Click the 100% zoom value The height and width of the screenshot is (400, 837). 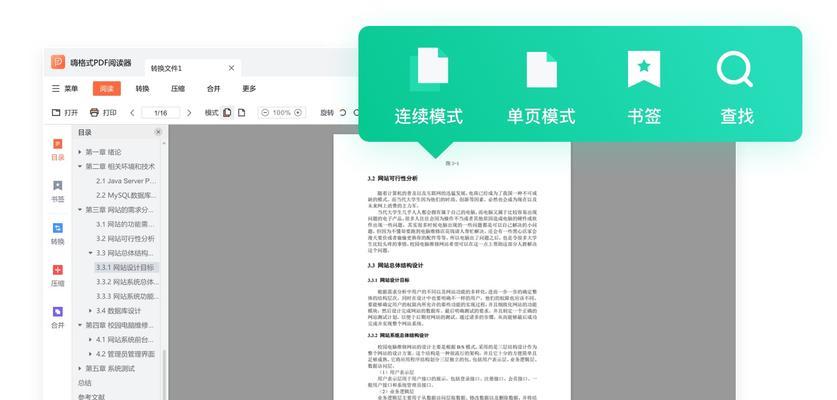tap(281, 113)
